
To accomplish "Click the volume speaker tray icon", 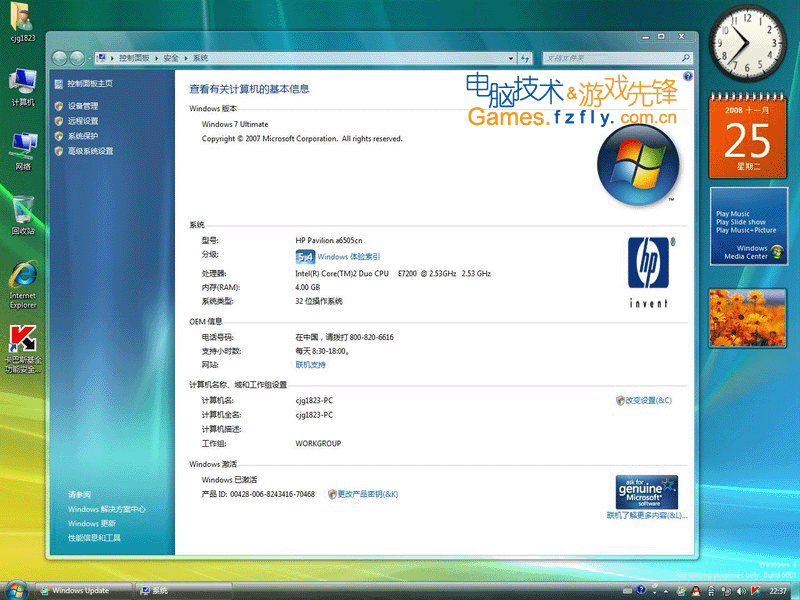I will 741,591.
